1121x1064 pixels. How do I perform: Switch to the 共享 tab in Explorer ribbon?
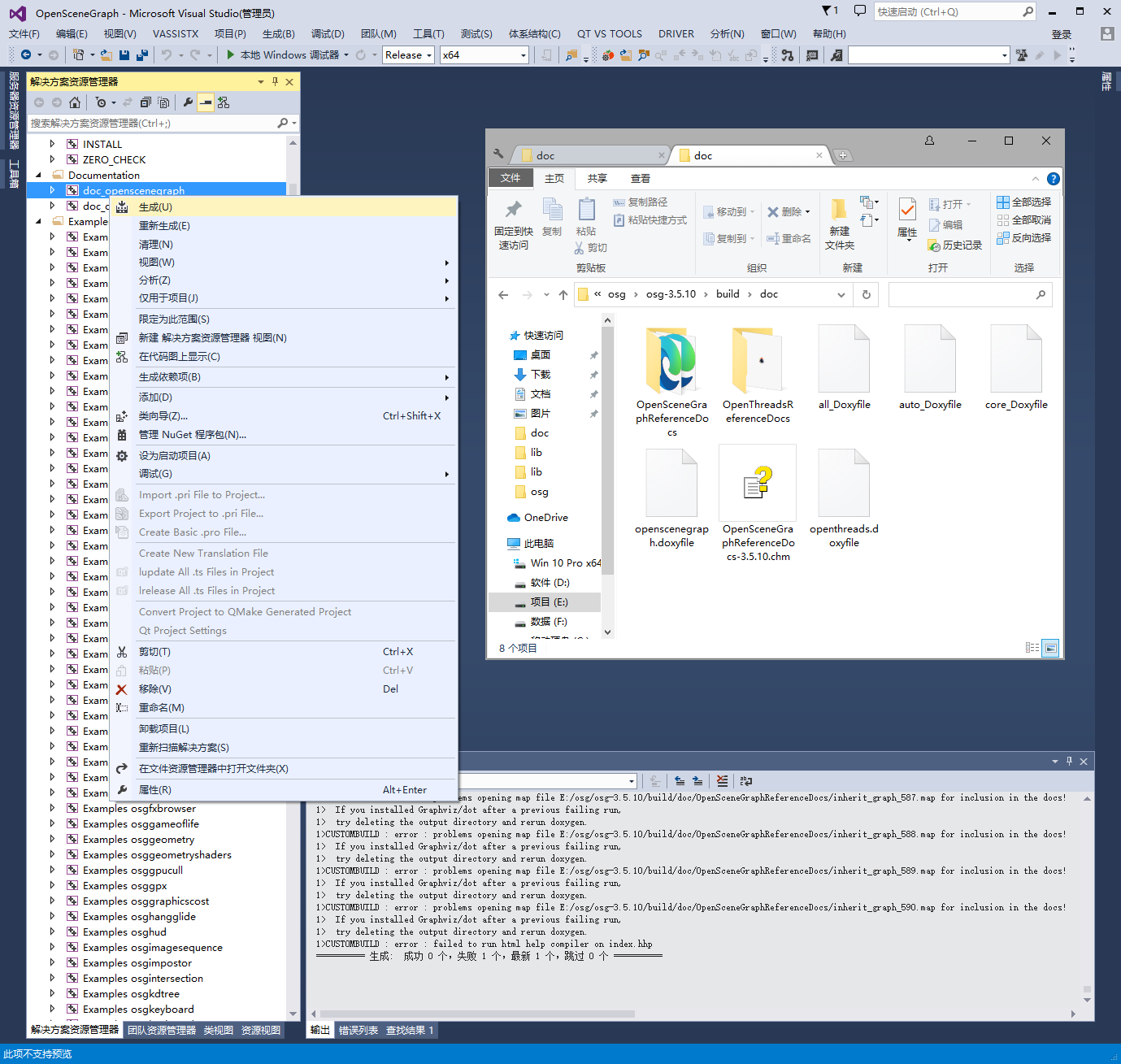(597, 179)
